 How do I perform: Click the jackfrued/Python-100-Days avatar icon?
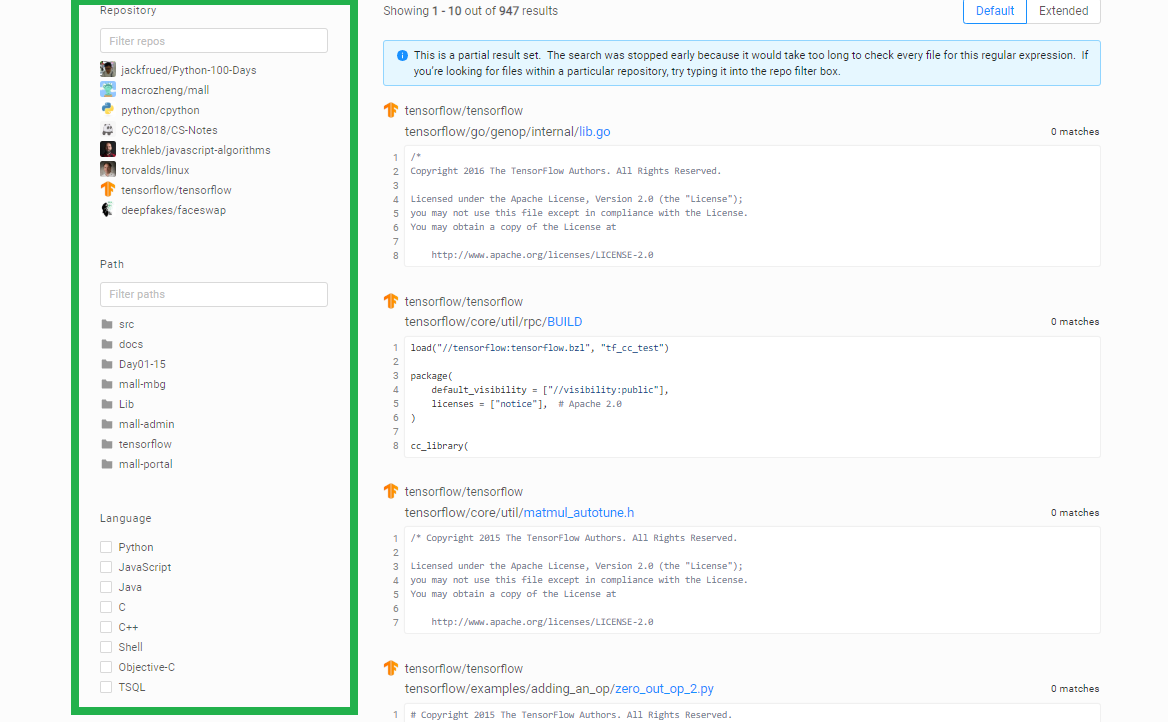[x=108, y=69]
